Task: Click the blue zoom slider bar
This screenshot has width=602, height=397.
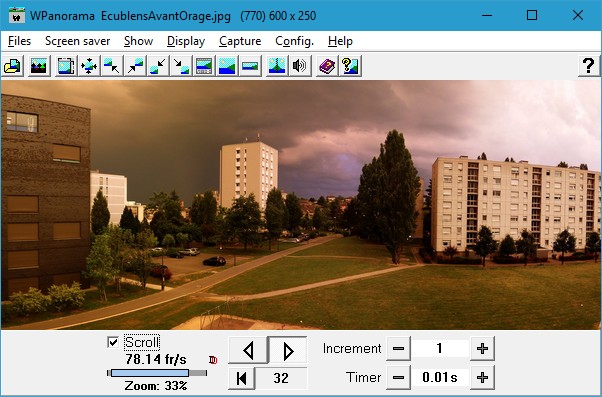Action: coord(150,373)
